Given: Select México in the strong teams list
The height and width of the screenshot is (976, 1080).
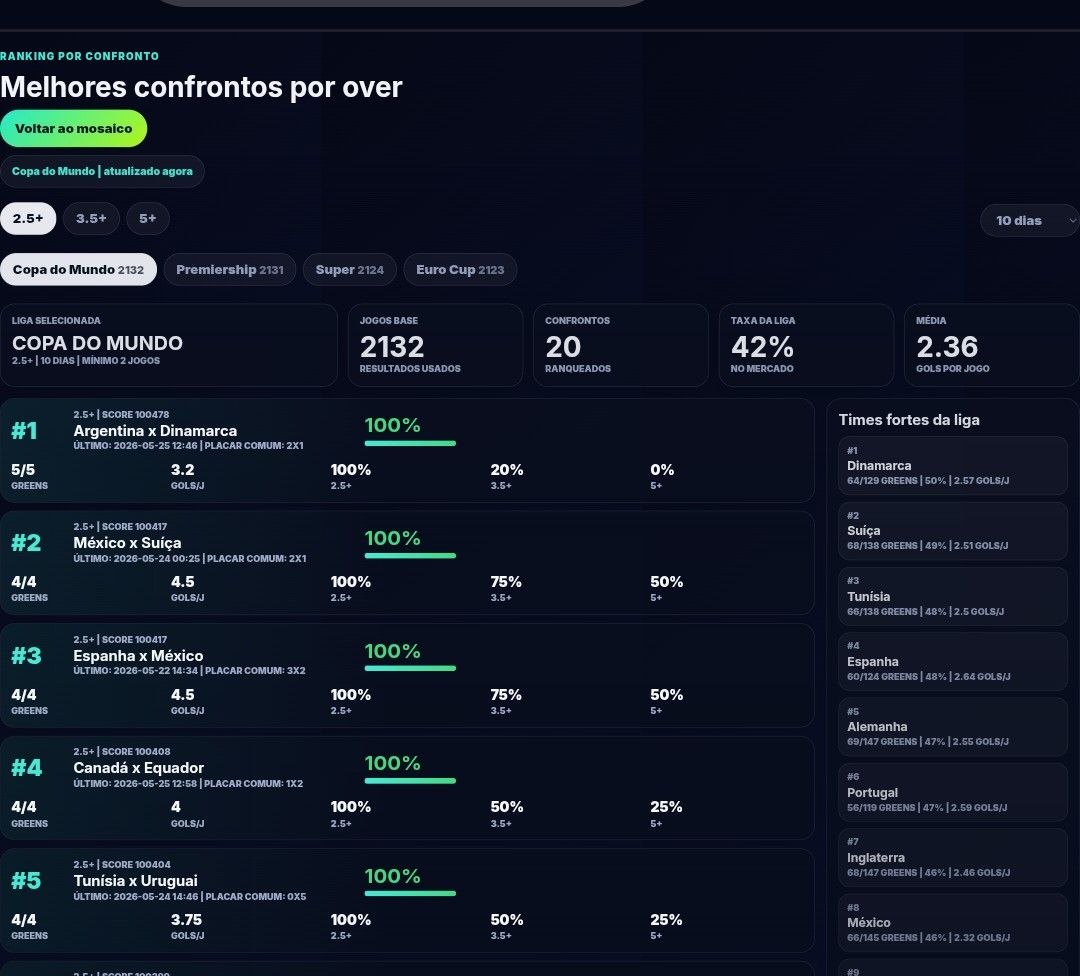Looking at the screenshot, I should point(953,923).
